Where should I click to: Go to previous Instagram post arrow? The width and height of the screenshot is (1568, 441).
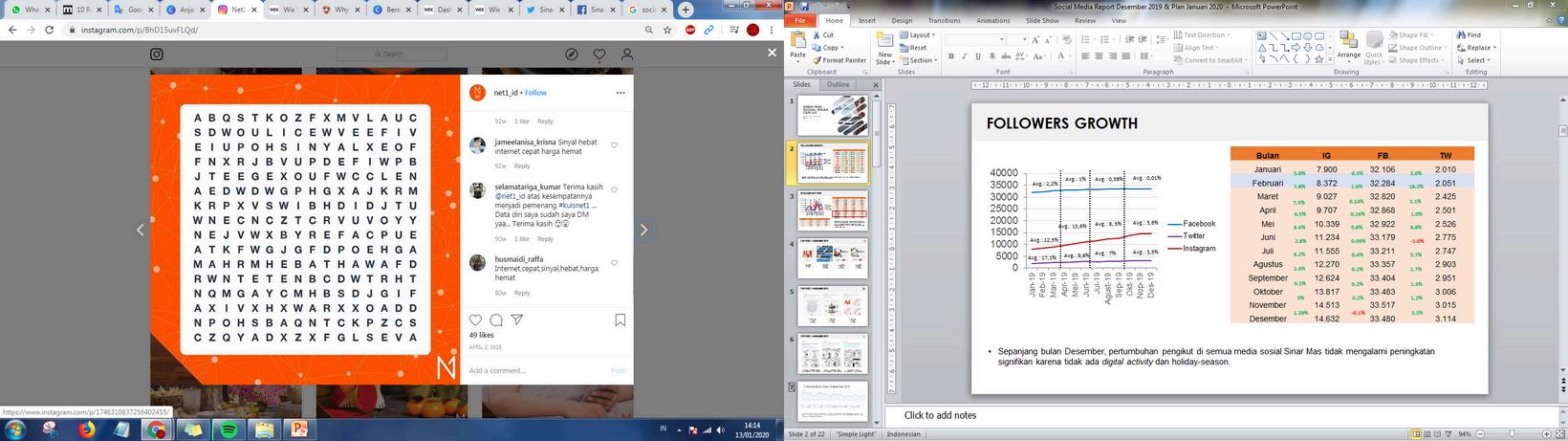140,230
